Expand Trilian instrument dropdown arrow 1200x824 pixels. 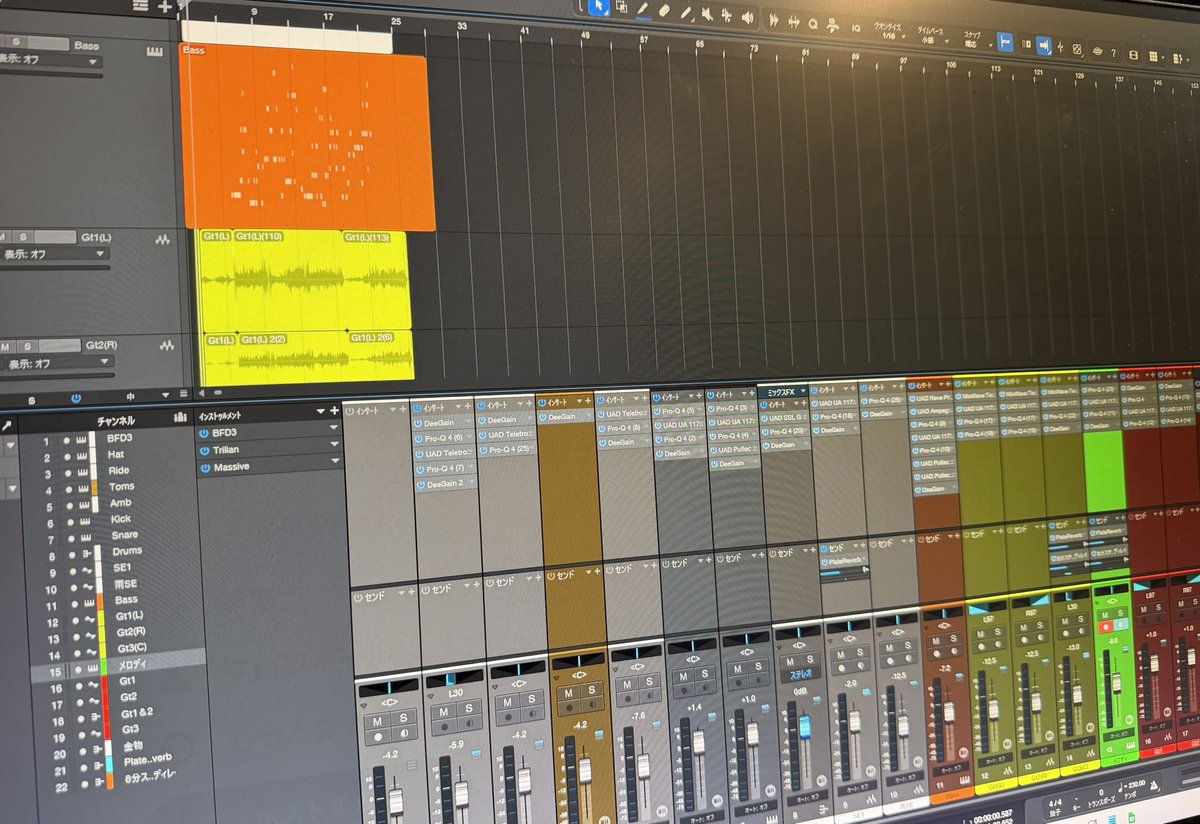click(x=334, y=444)
